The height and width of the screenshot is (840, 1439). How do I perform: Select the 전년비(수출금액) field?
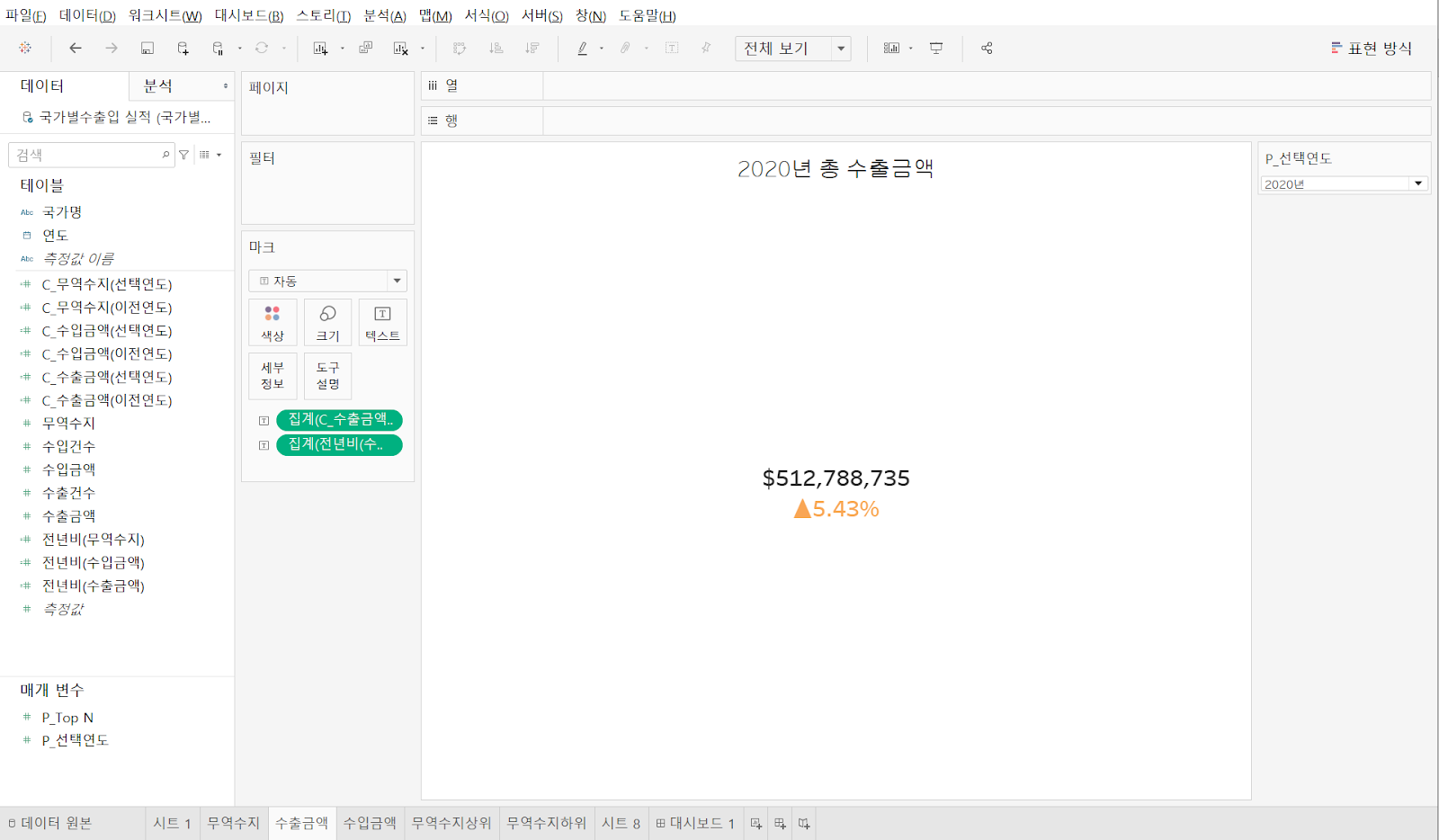pos(94,586)
